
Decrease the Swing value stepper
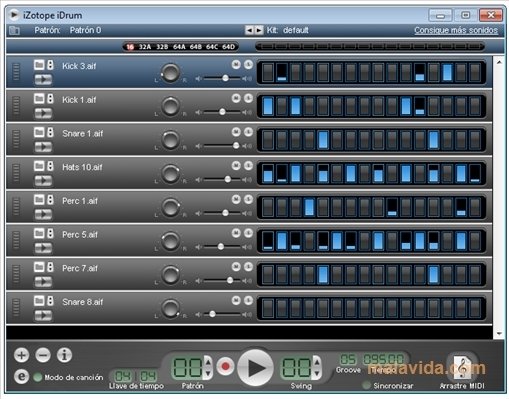click(x=317, y=373)
